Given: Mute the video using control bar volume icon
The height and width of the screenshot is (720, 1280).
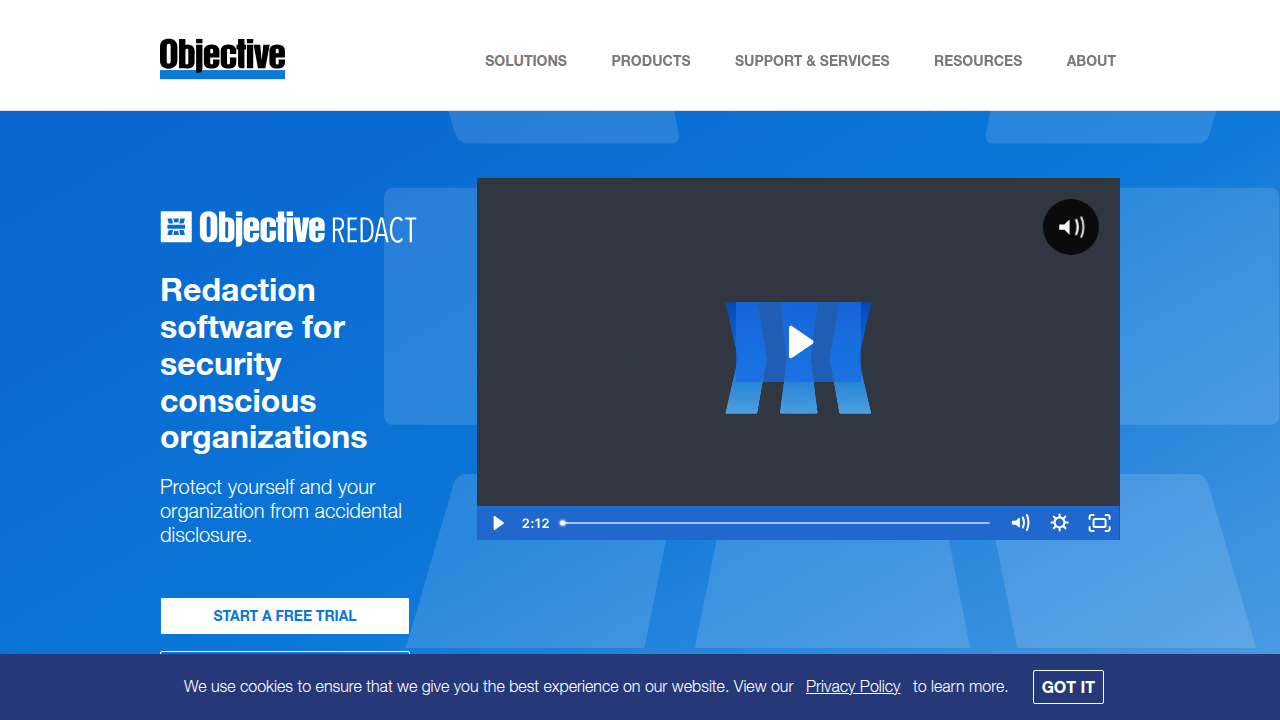Looking at the screenshot, I should pos(1020,523).
